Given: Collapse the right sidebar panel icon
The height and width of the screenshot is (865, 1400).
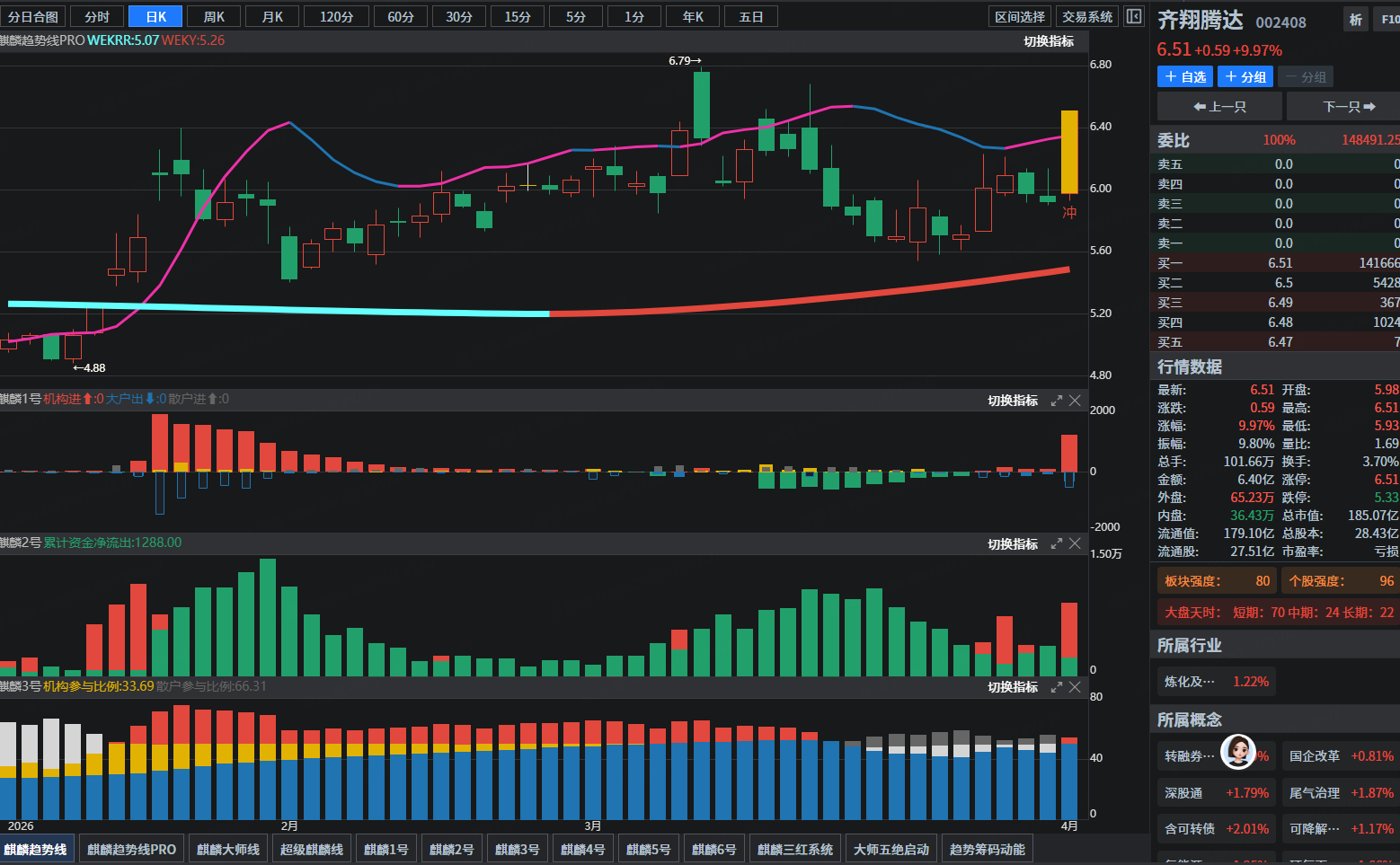Looking at the screenshot, I should [1134, 16].
